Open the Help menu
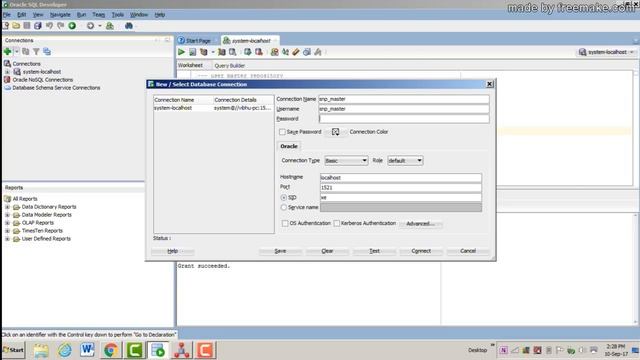This screenshot has width=640, height=360. pos(160,15)
